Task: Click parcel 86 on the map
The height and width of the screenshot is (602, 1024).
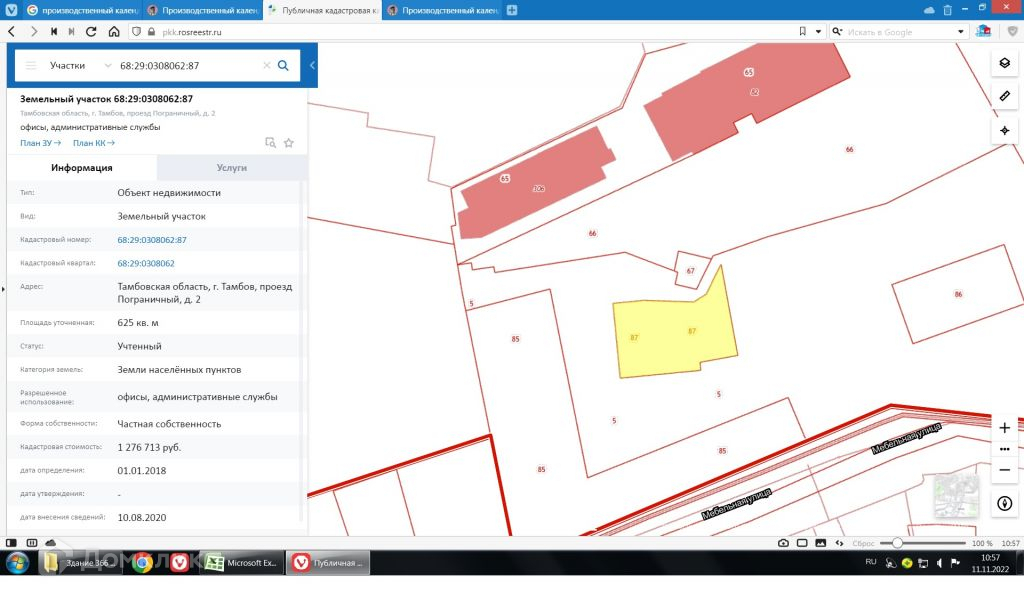Action: 957,294
